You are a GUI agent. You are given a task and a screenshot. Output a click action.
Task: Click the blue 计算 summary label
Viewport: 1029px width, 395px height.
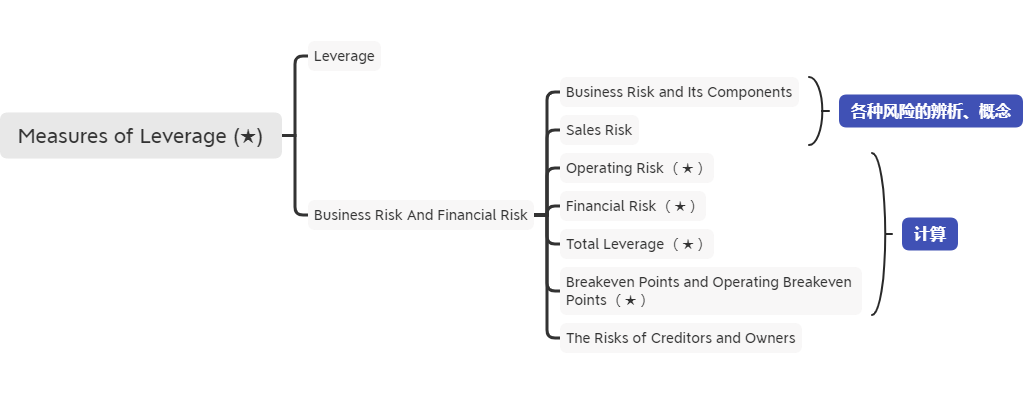[930, 234]
